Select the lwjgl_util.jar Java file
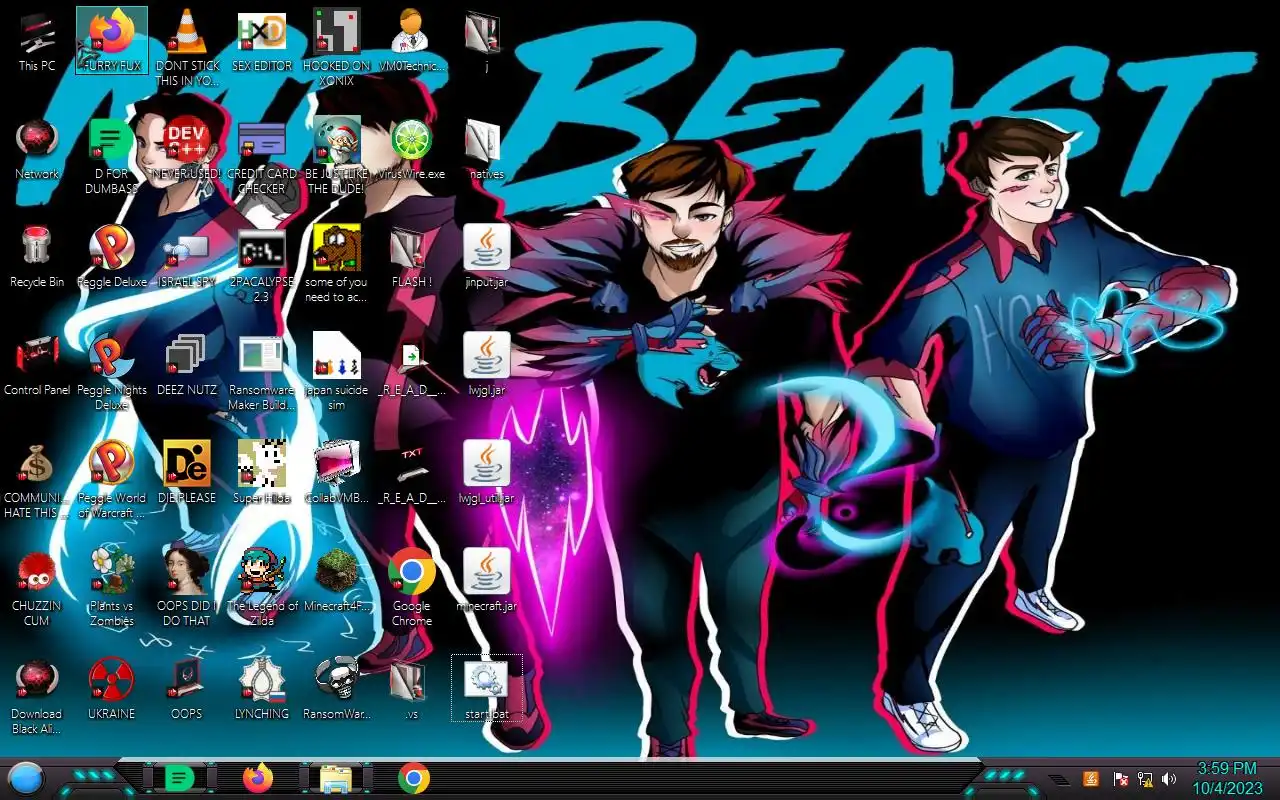1280x800 pixels. (x=486, y=473)
